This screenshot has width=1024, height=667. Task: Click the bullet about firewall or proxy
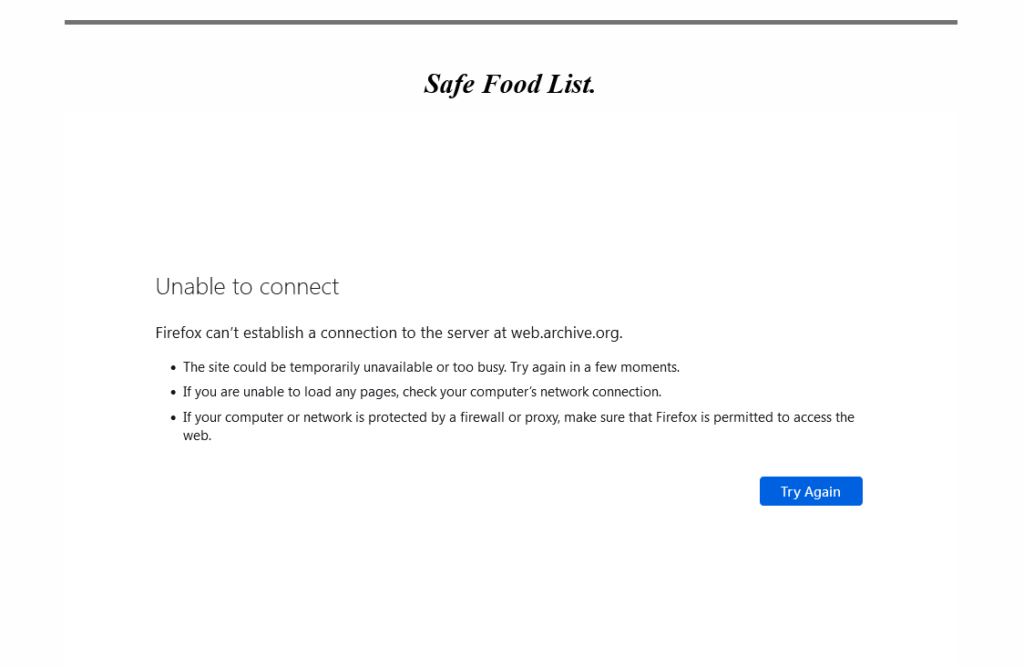pos(518,417)
